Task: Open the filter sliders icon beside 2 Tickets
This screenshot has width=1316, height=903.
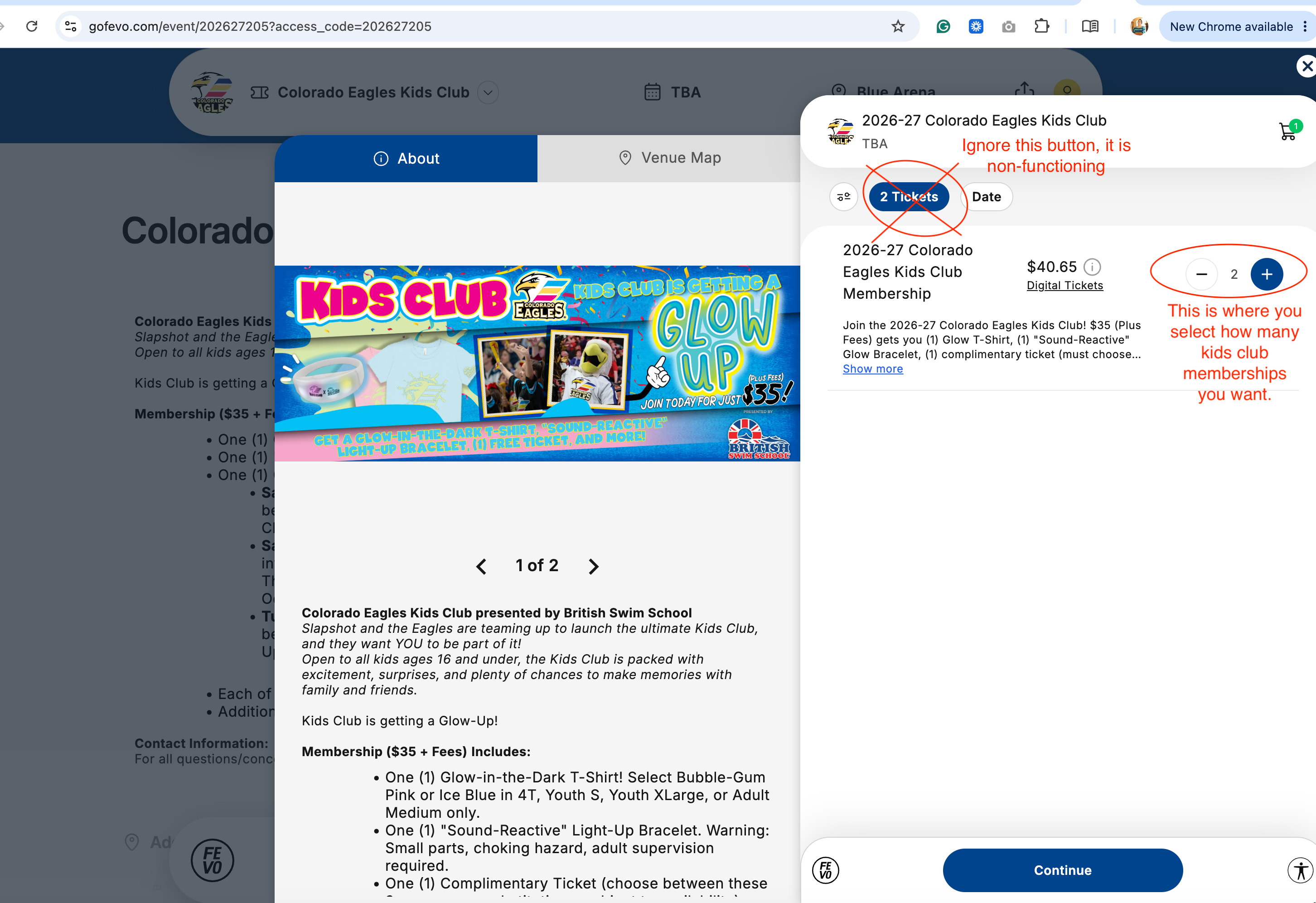Action: (843, 197)
